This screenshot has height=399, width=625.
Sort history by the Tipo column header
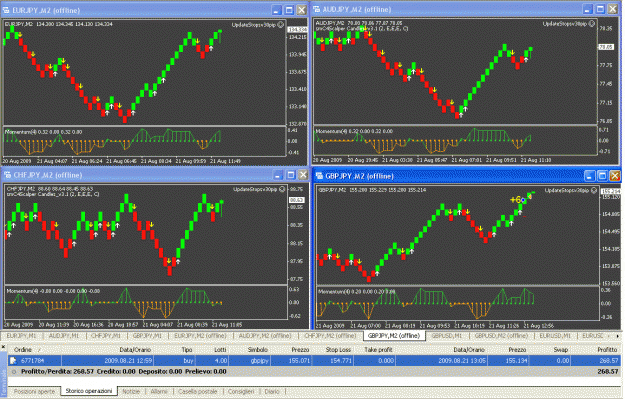click(x=187, y=350)
